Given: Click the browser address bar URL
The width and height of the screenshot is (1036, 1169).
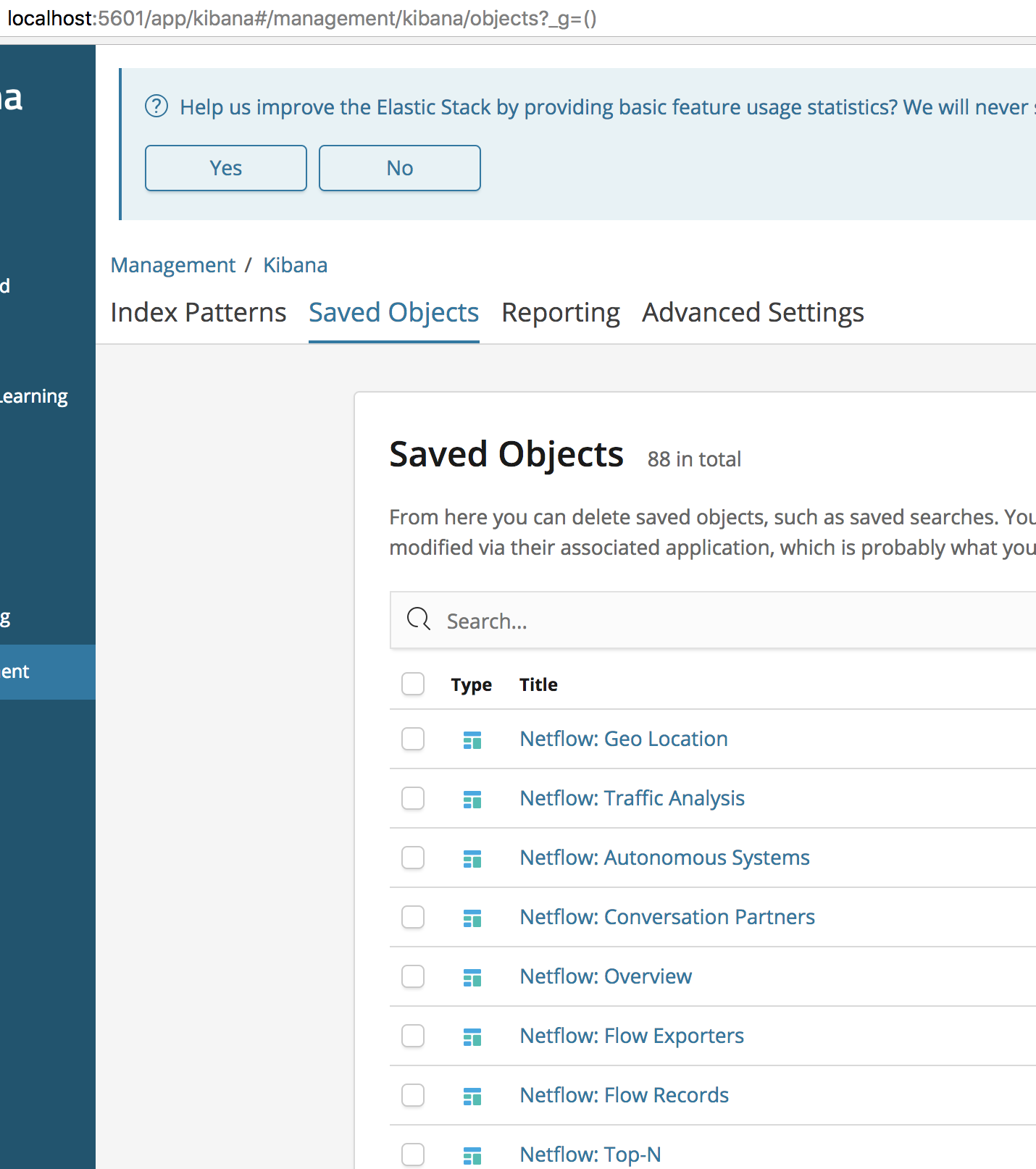Looking at the screenshot, I should (x=302, y=18).
